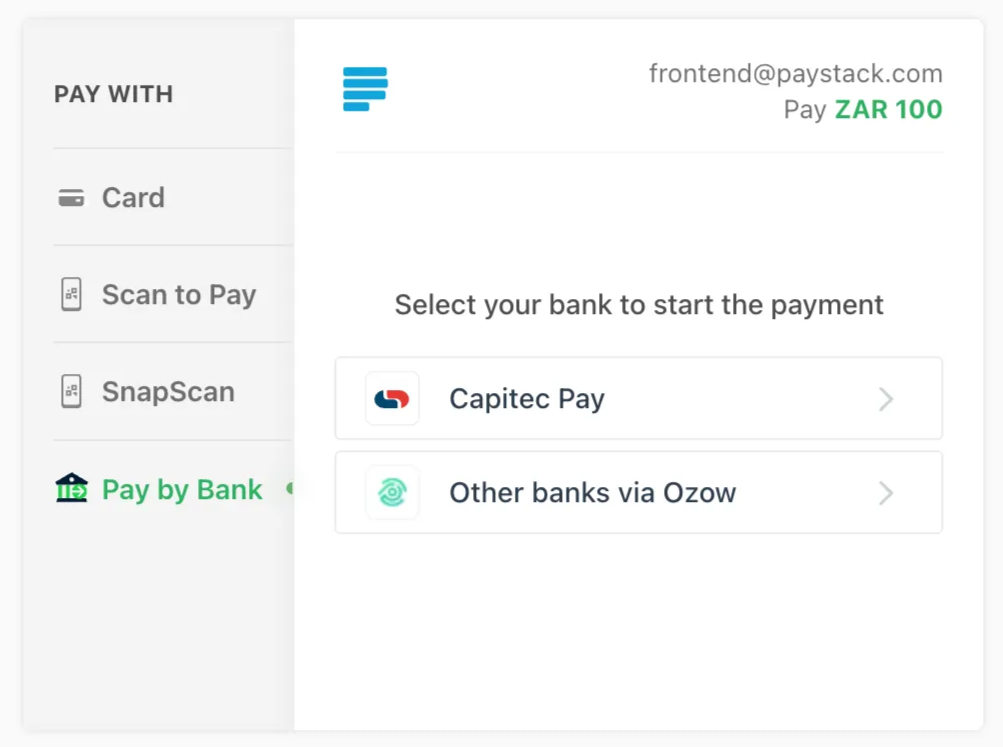Viewport: 1003px width, 747px height.
Task: Click the PAY WITH sidebar heading
Action: (113, 94)
